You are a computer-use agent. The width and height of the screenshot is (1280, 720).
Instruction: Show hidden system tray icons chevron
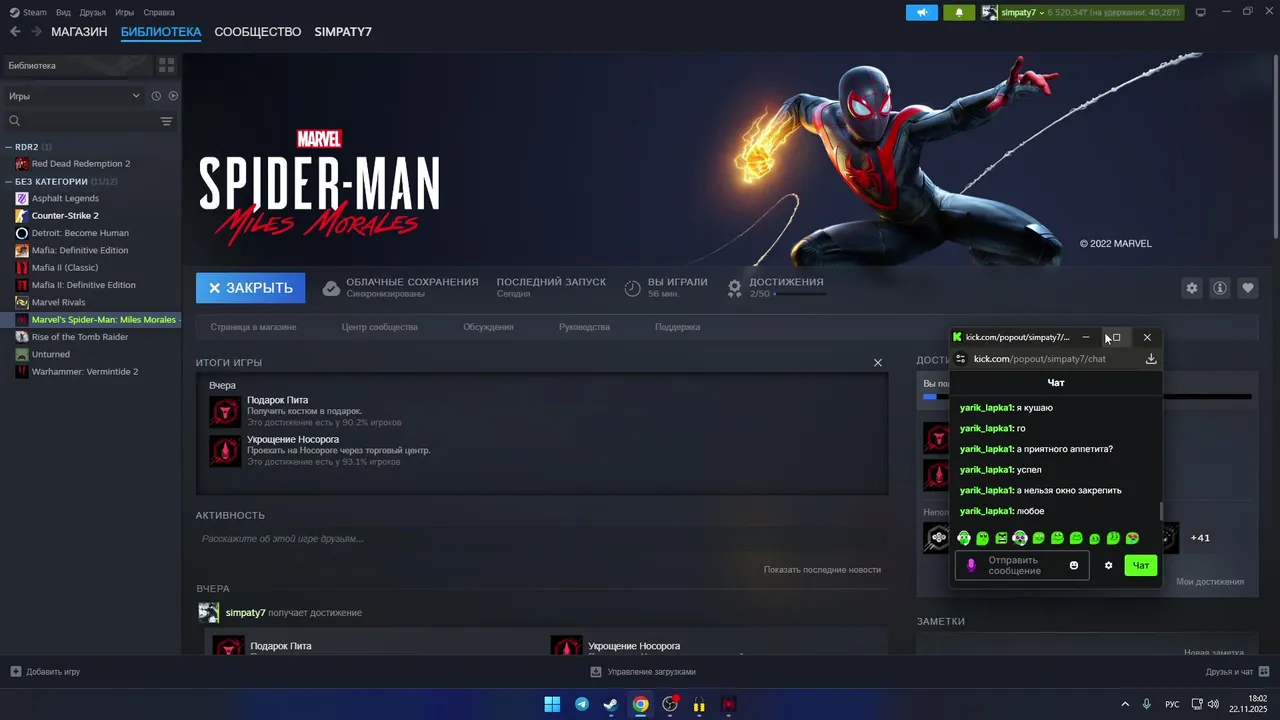point(1125,704)
